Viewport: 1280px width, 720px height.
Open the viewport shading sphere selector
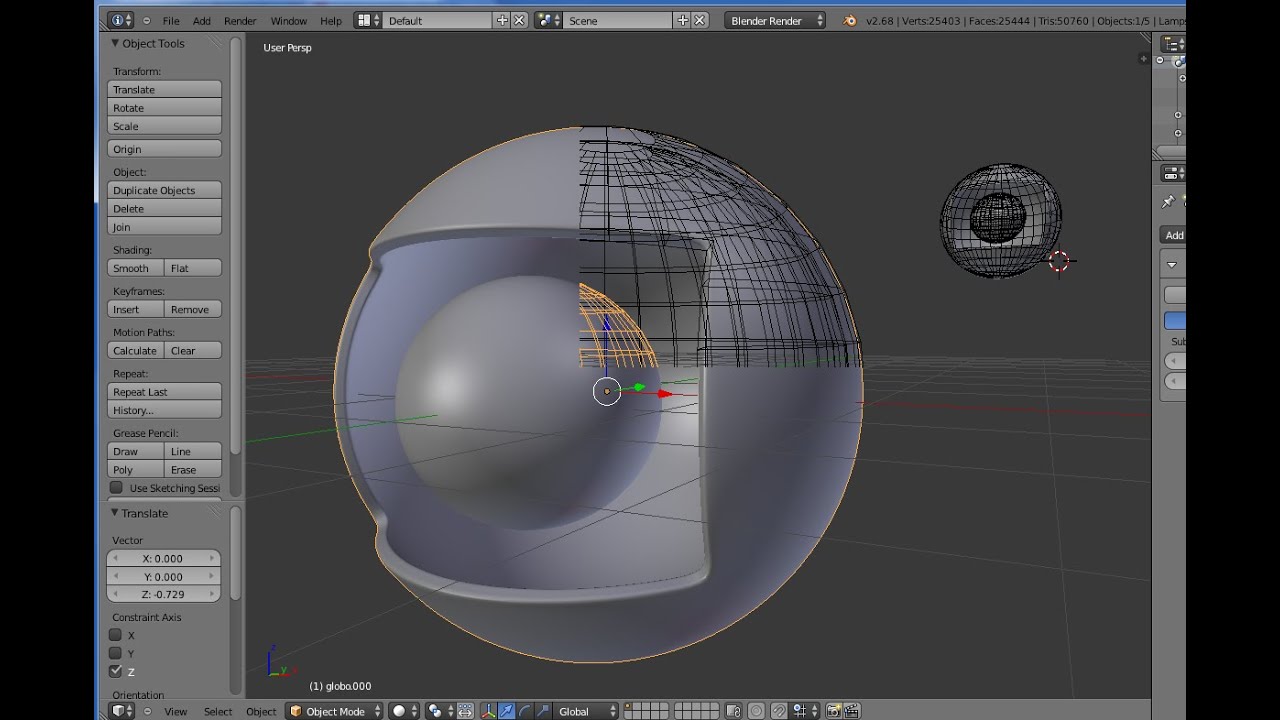pyautogui.click(x=405, y=711)
